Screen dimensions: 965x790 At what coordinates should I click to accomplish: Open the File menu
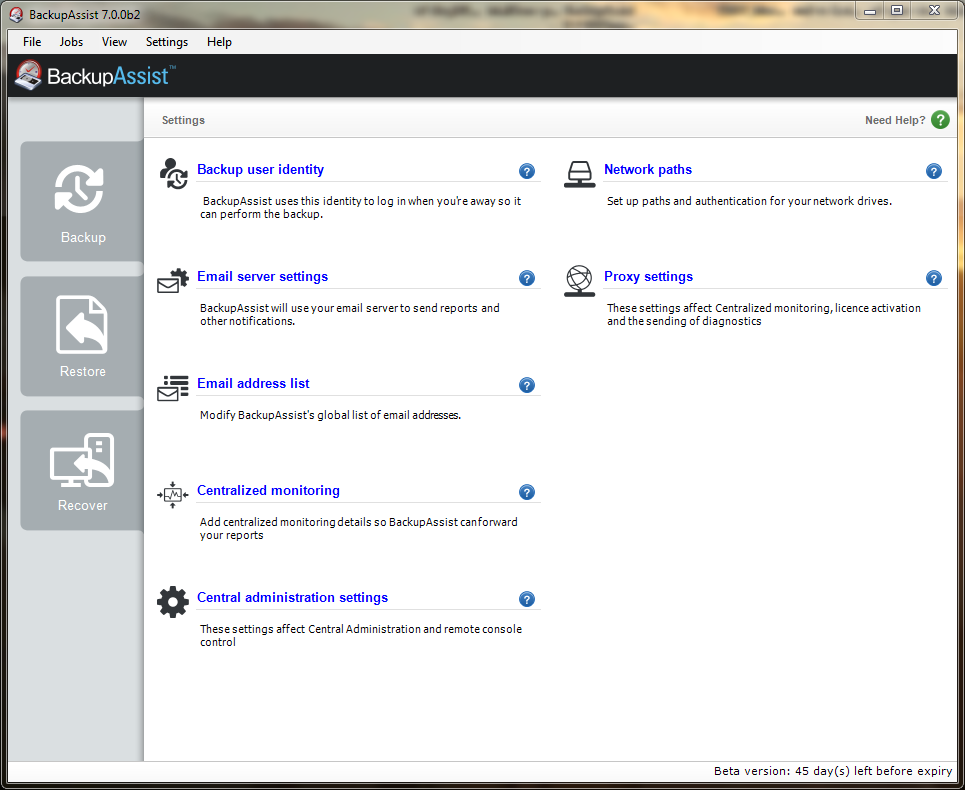32,42
